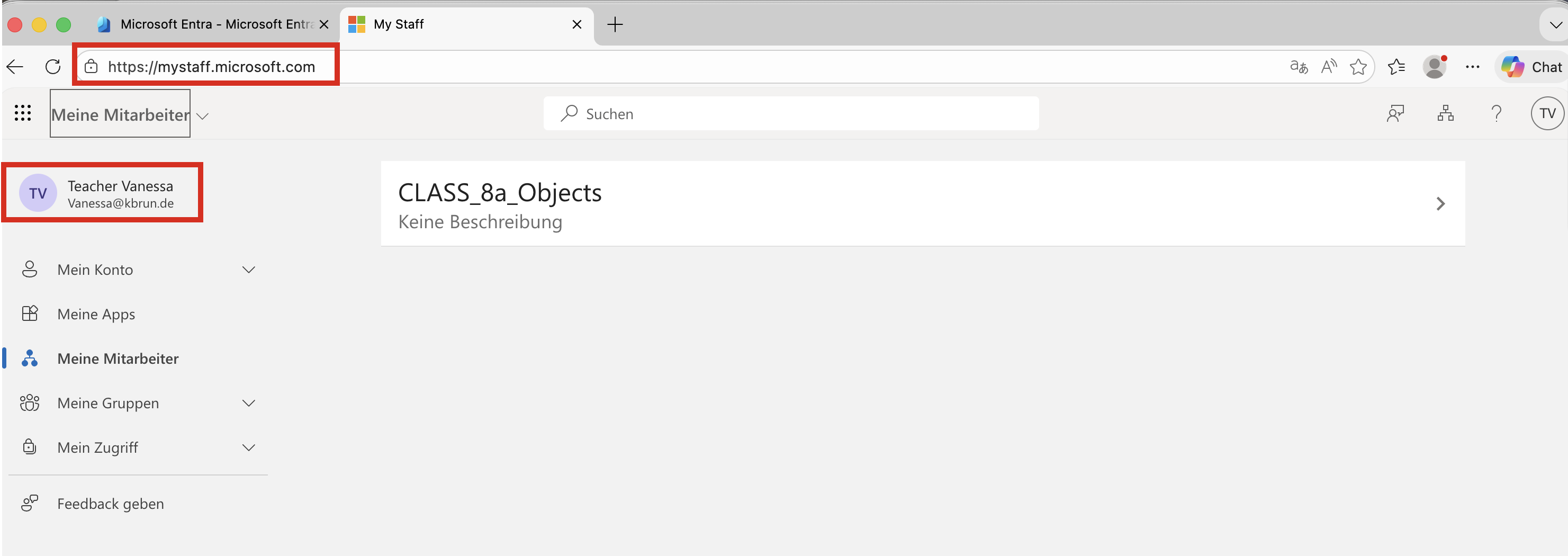Click Feedback geben in the sidebar
The image size is (1568, 556).
110,504
